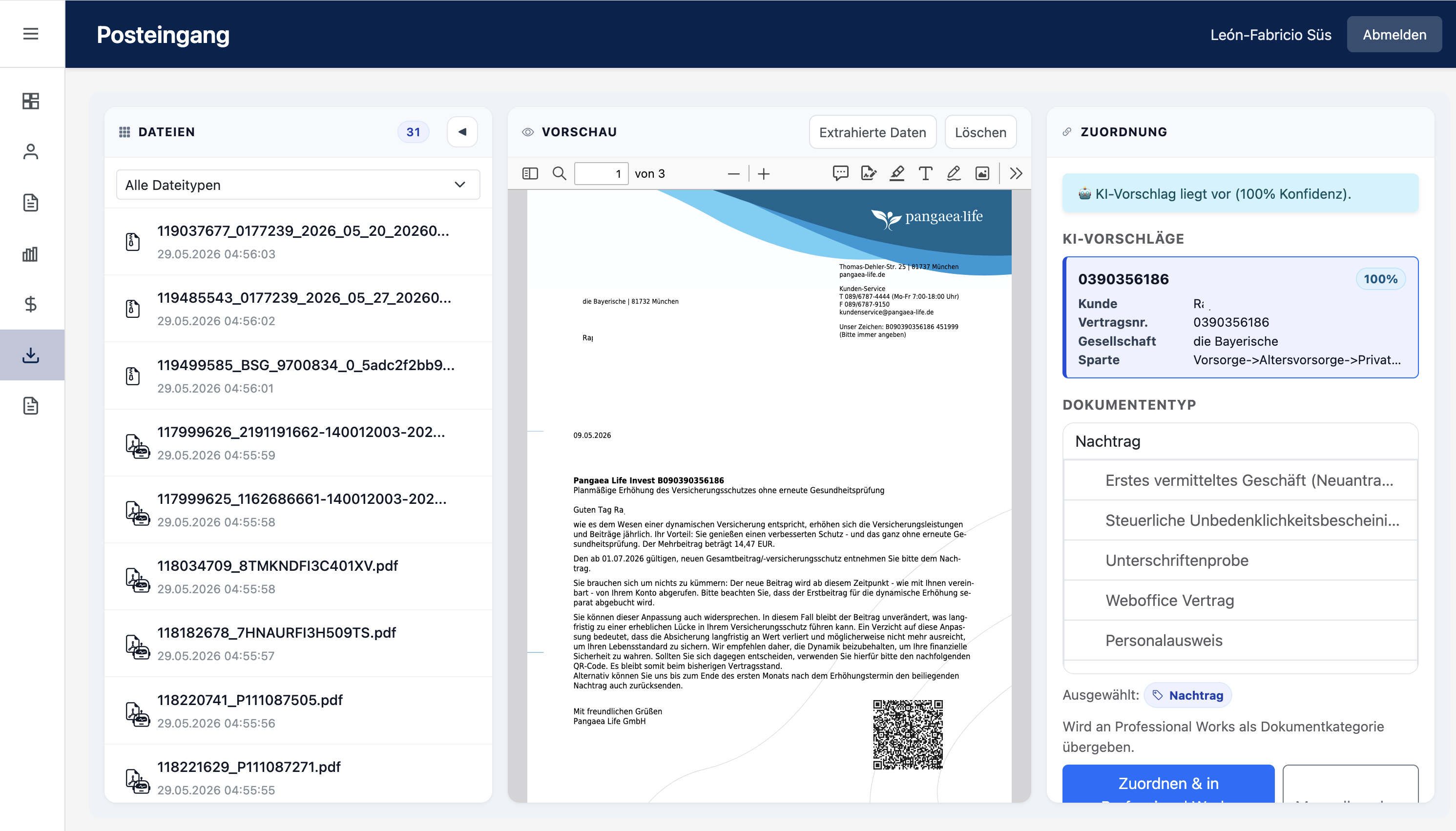Choose Personalausweis document type
Screen dimensions: 1456x831
click(x=1240, y=641)
